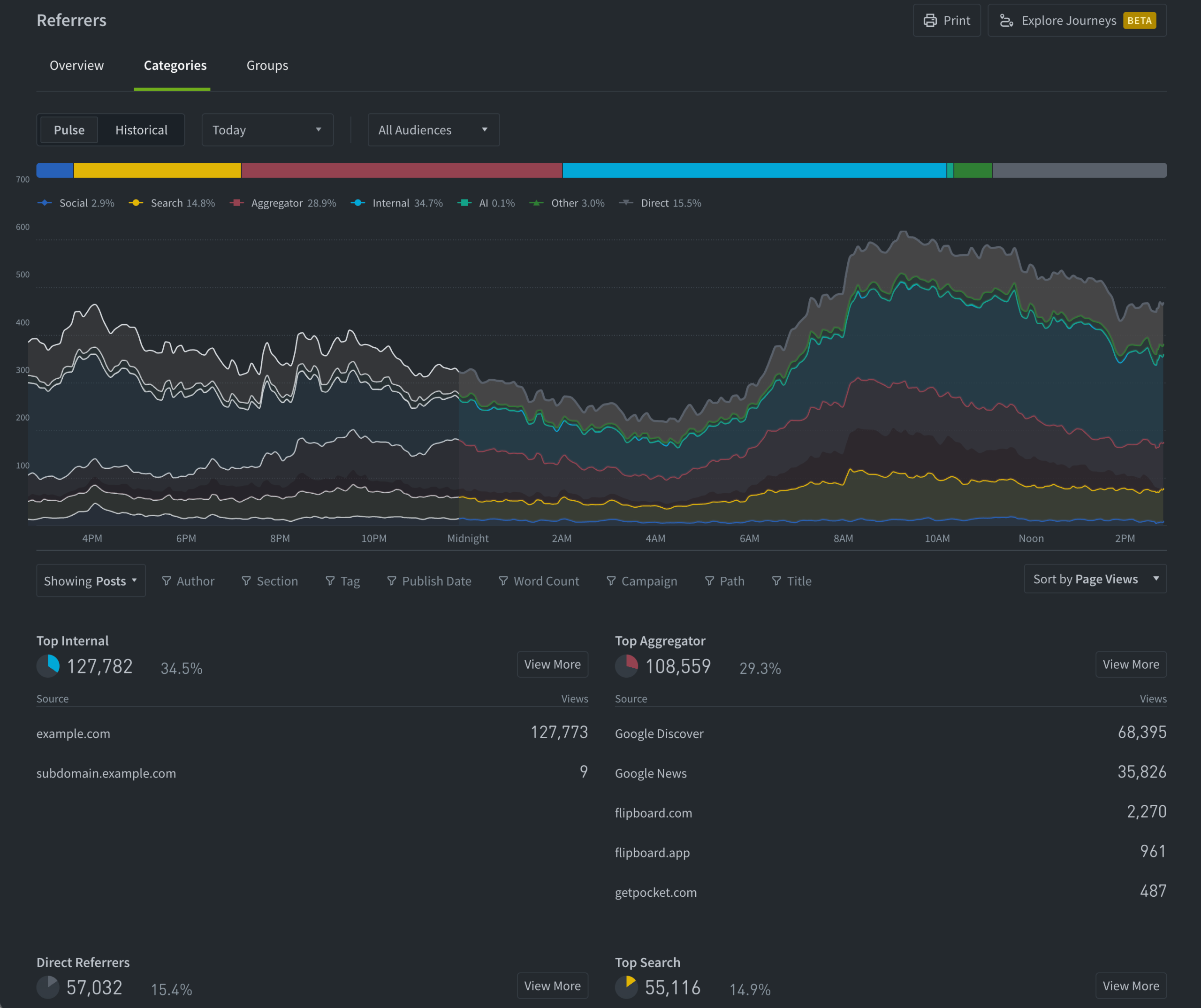Expand the All Audiences dropdown
The image size is (1201, 1008).
pyautogui.click(x=433, y=130)
